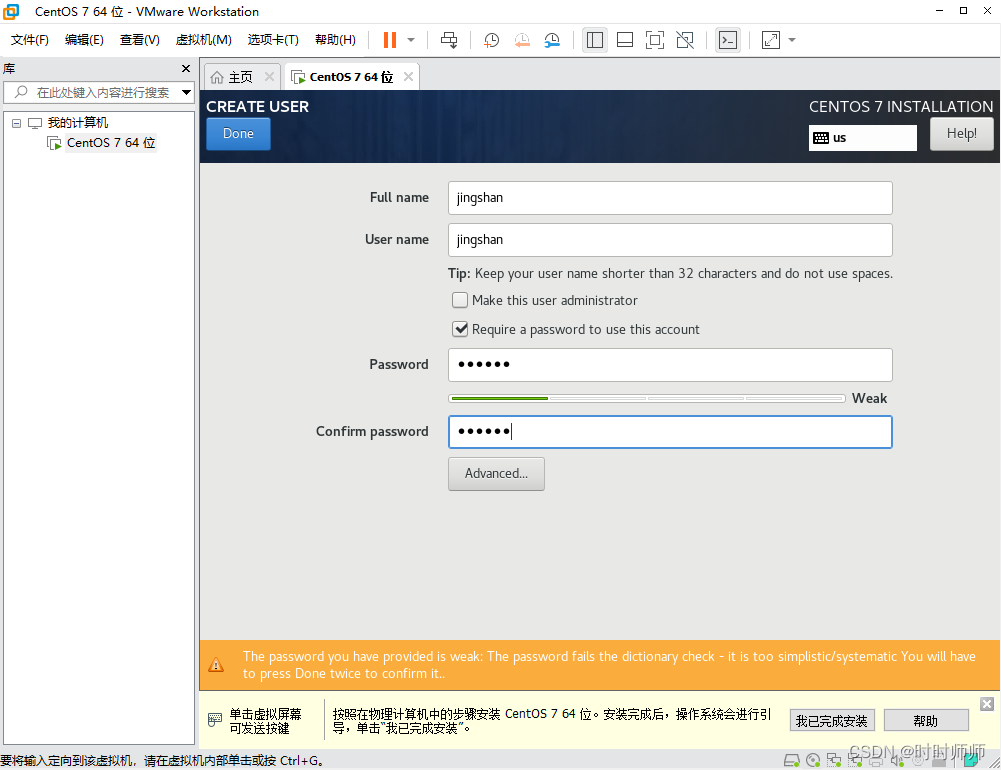Click the us keyboard layout indicator

point(862,138)
